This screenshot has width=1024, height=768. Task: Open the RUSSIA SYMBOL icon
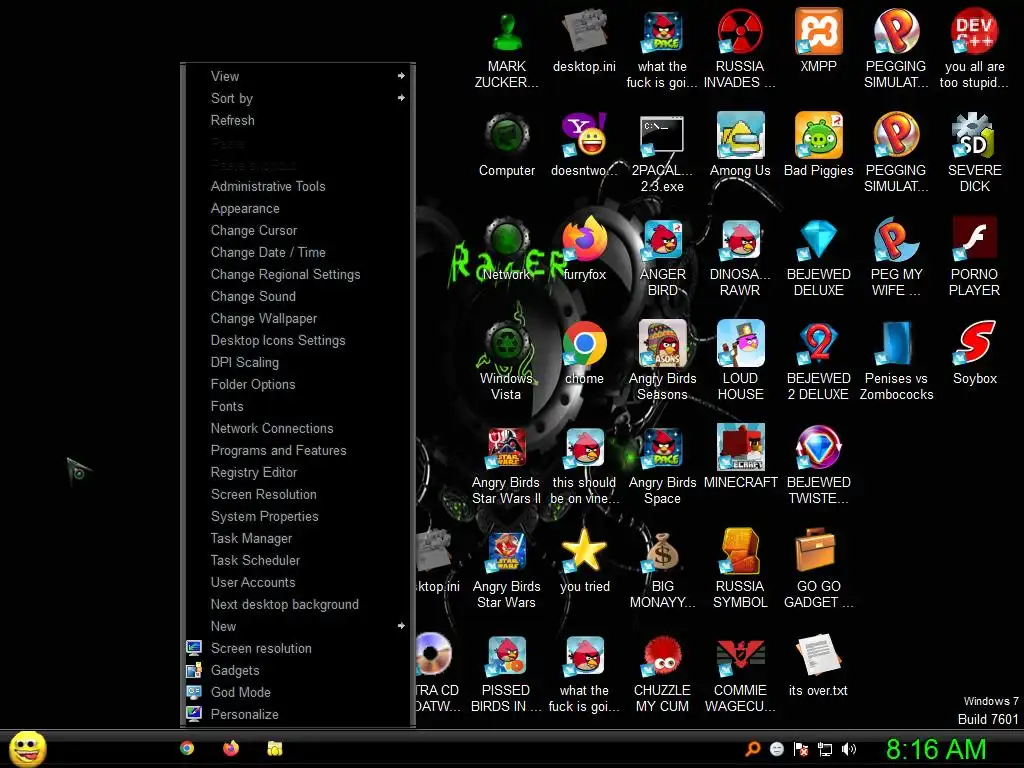tap(740, 569)
